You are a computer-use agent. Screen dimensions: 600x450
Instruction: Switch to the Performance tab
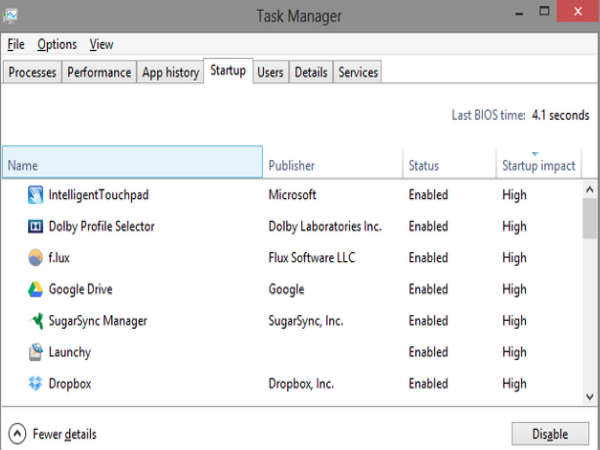click(99, 72)
